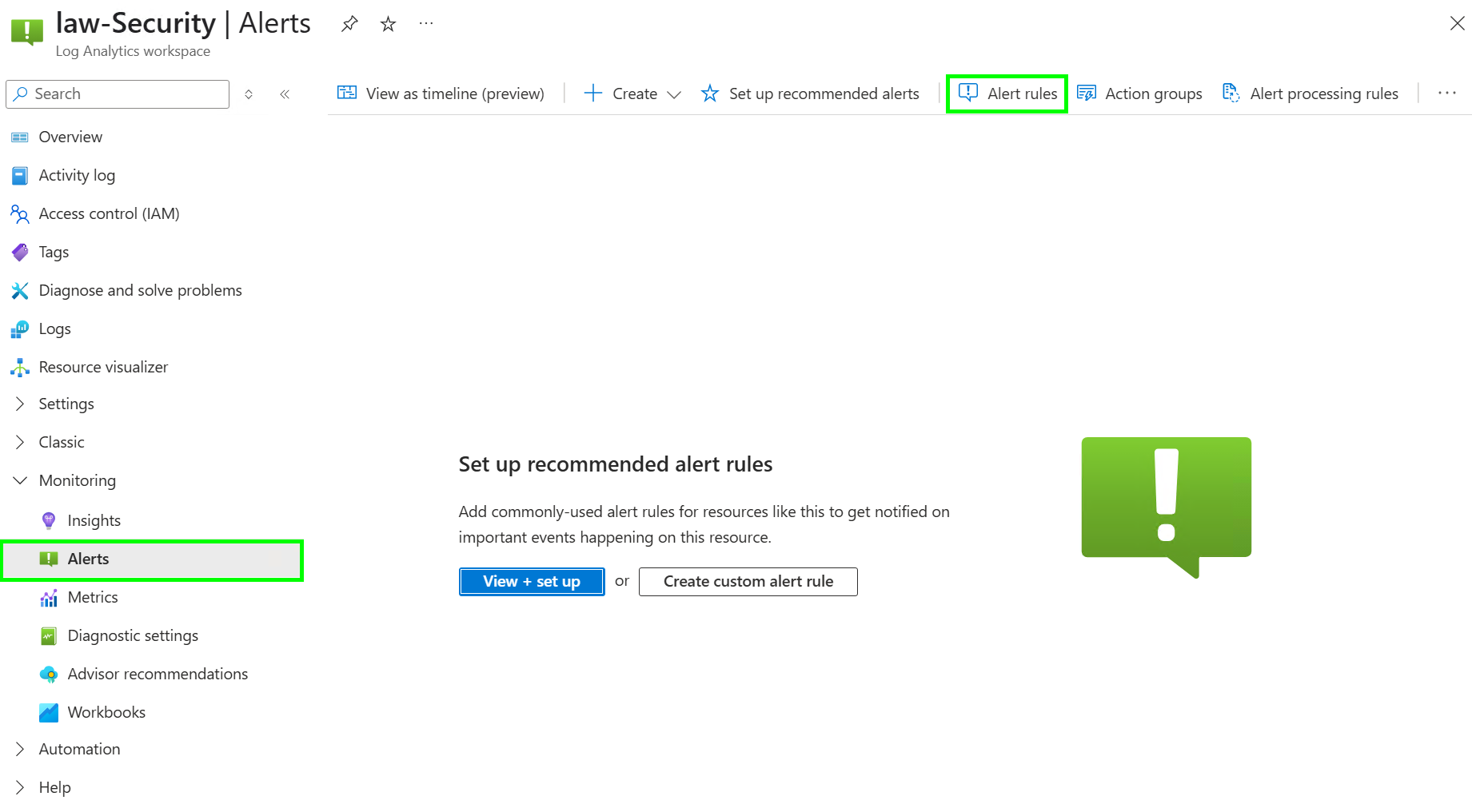Click the Diagnostic settings icon
Screen dimensions: 1472x812
pos(49,636)
